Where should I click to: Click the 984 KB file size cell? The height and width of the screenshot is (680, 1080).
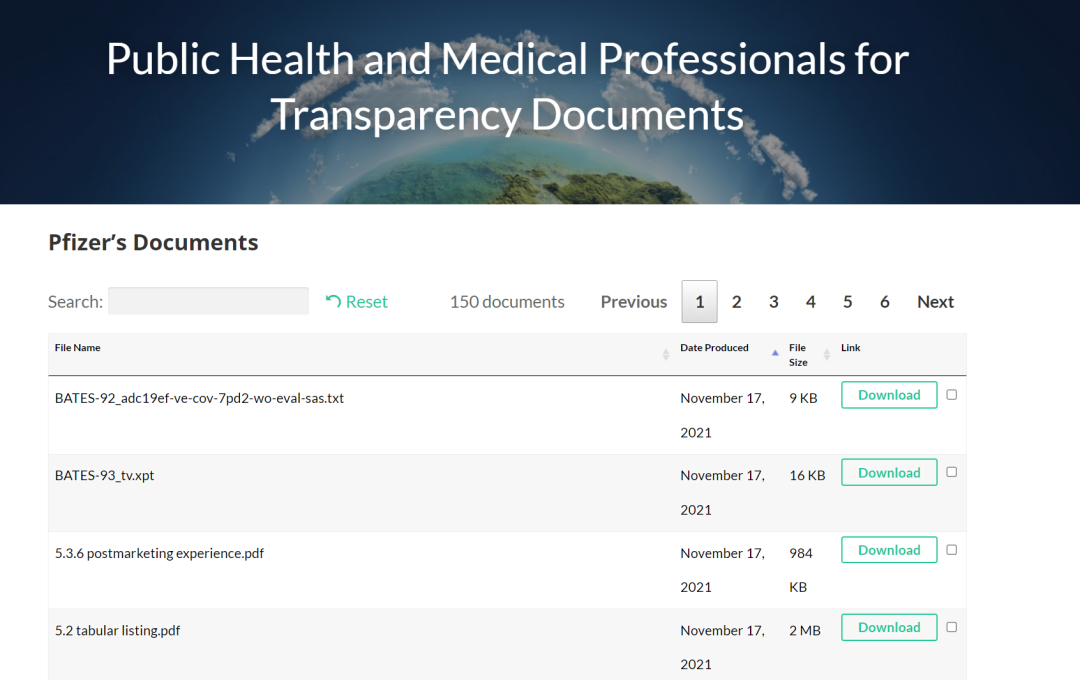tap(801, 570)
